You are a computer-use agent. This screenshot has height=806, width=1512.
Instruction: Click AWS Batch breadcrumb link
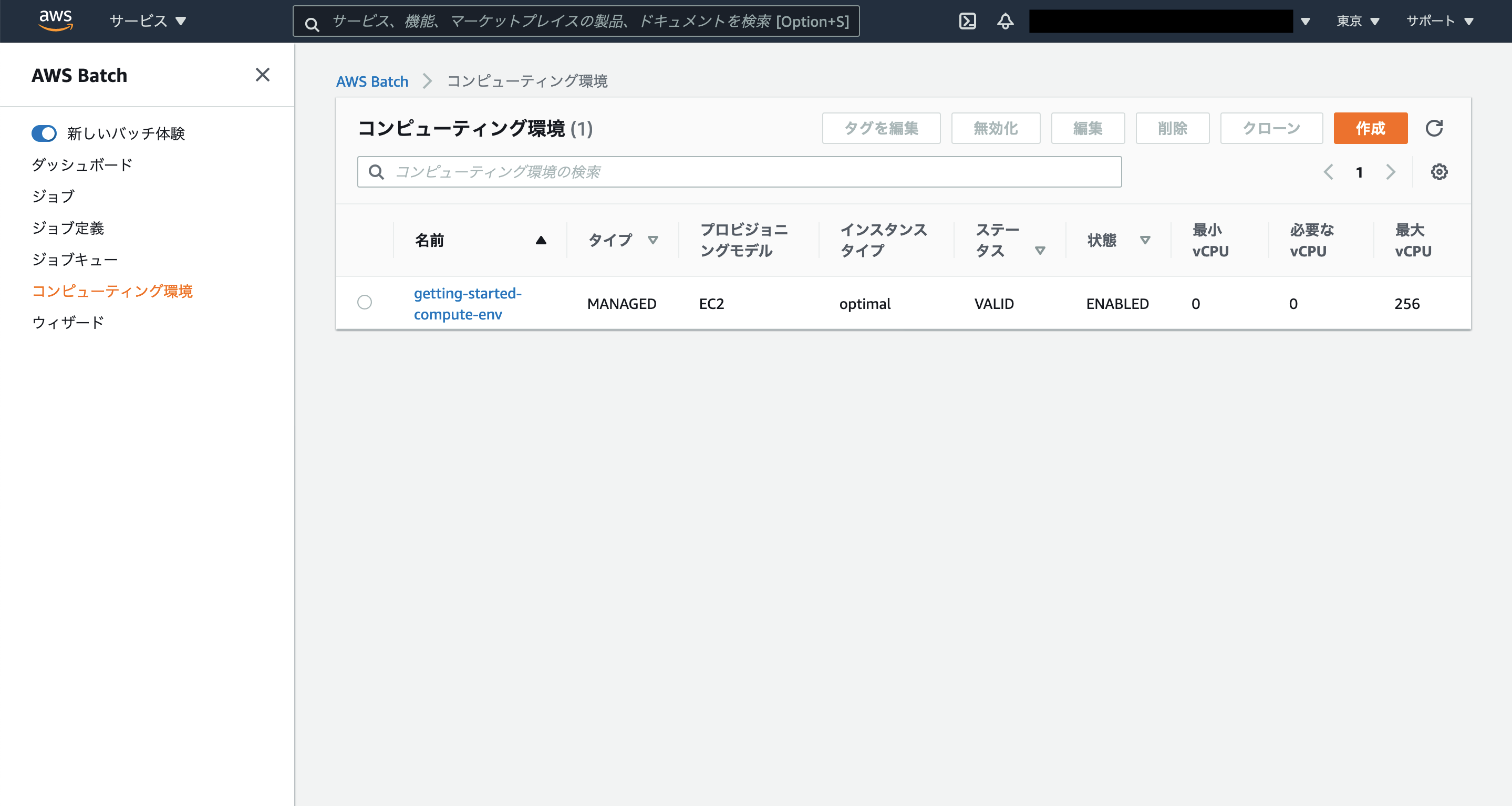[x=372, y=81]
